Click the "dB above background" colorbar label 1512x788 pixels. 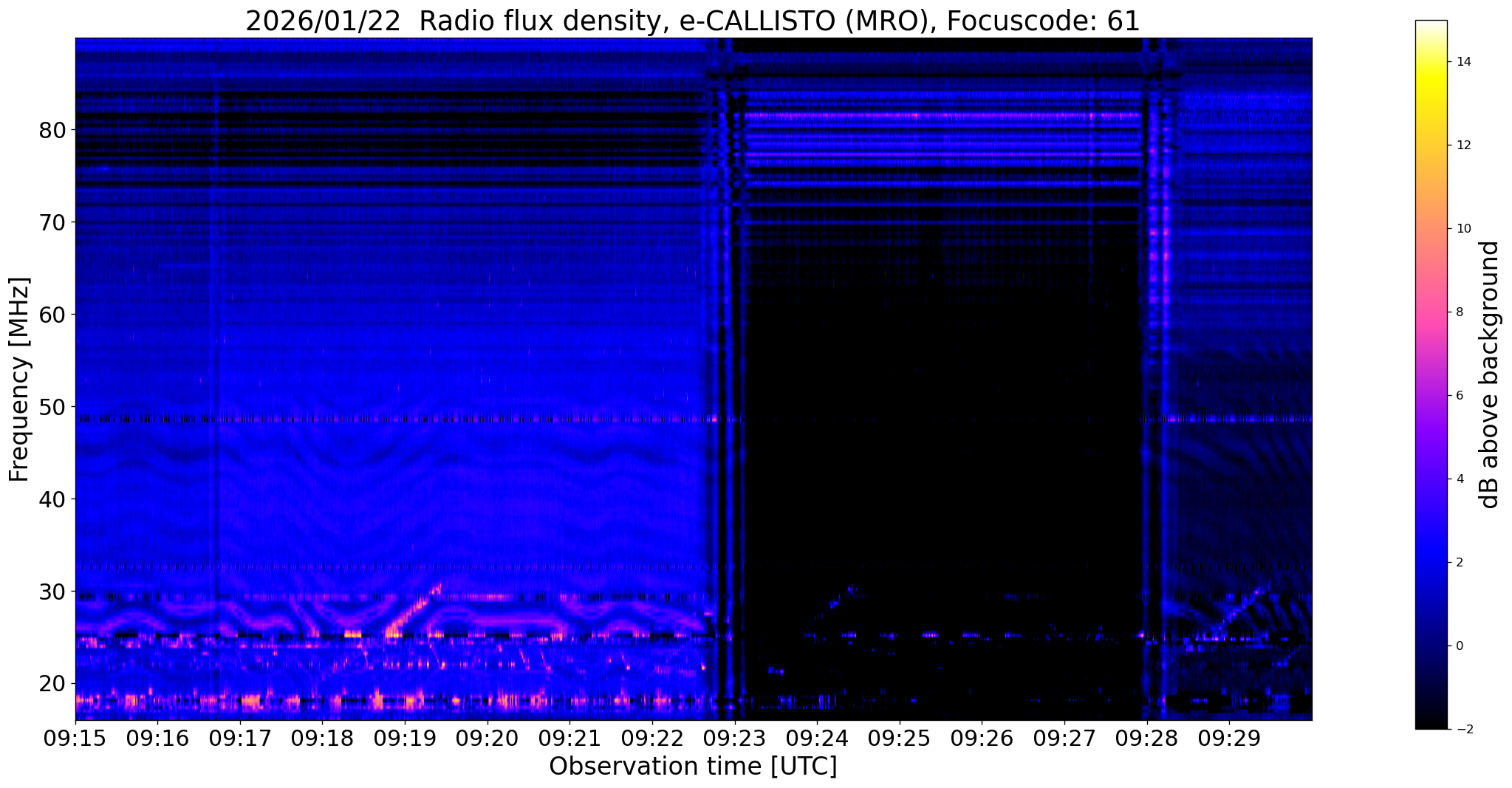point(1490,374)
